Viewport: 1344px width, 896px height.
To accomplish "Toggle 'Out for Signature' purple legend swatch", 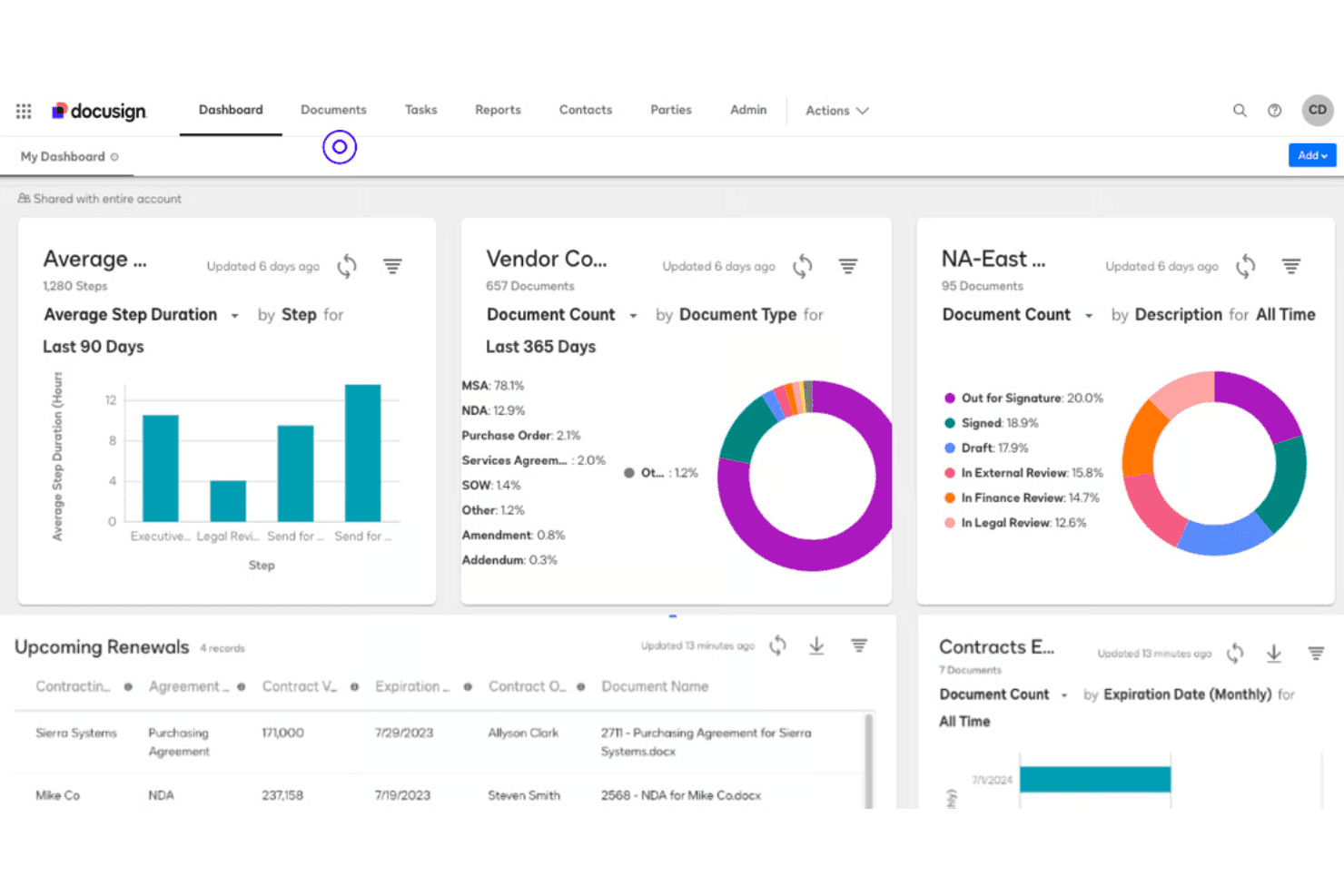I will (950, 399).
